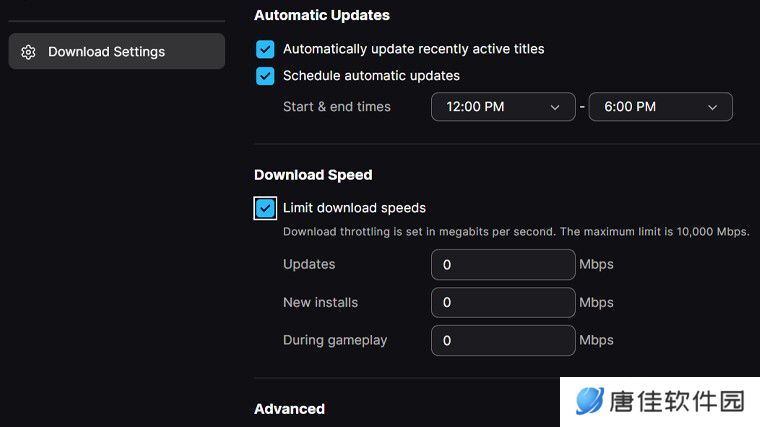Focus the Updates Mbps input field
The height and width of the screenshot is (427, 760).
coord(503,265)
